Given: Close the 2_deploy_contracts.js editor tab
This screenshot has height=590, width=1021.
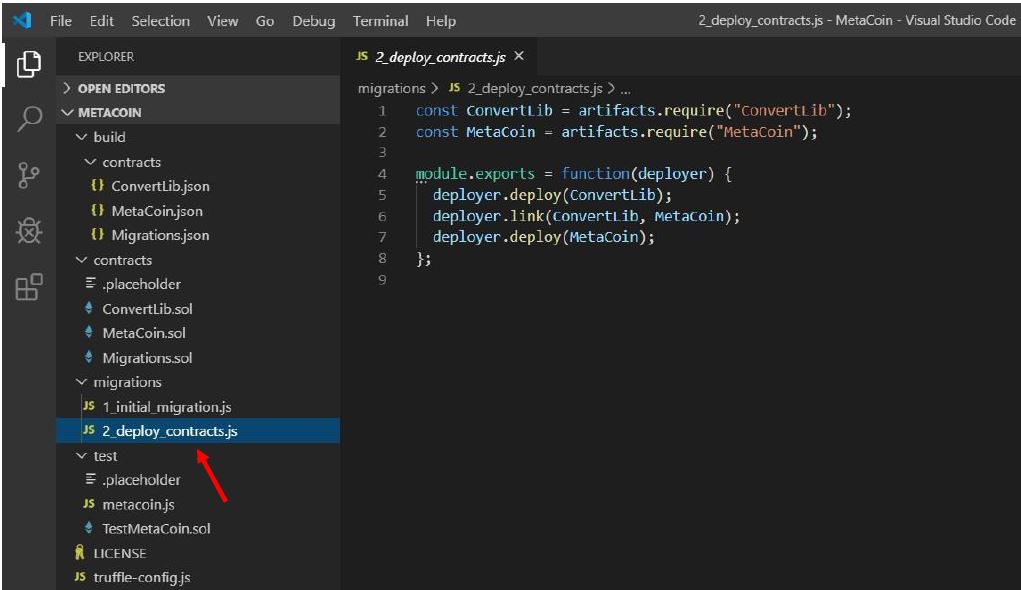Looking at the screenshot, I should [519, 56].
